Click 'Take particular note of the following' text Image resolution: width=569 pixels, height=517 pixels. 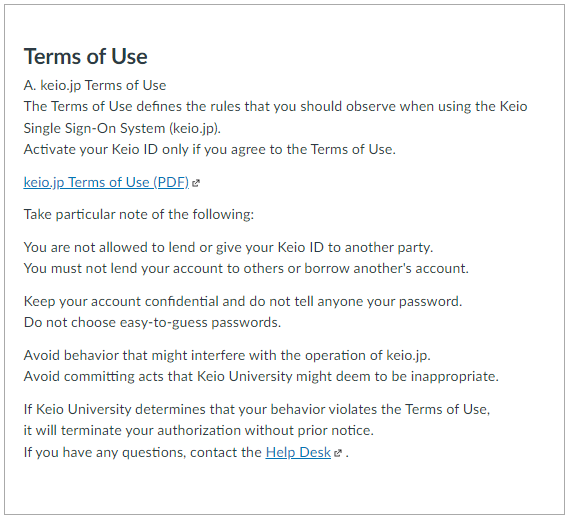139,214
